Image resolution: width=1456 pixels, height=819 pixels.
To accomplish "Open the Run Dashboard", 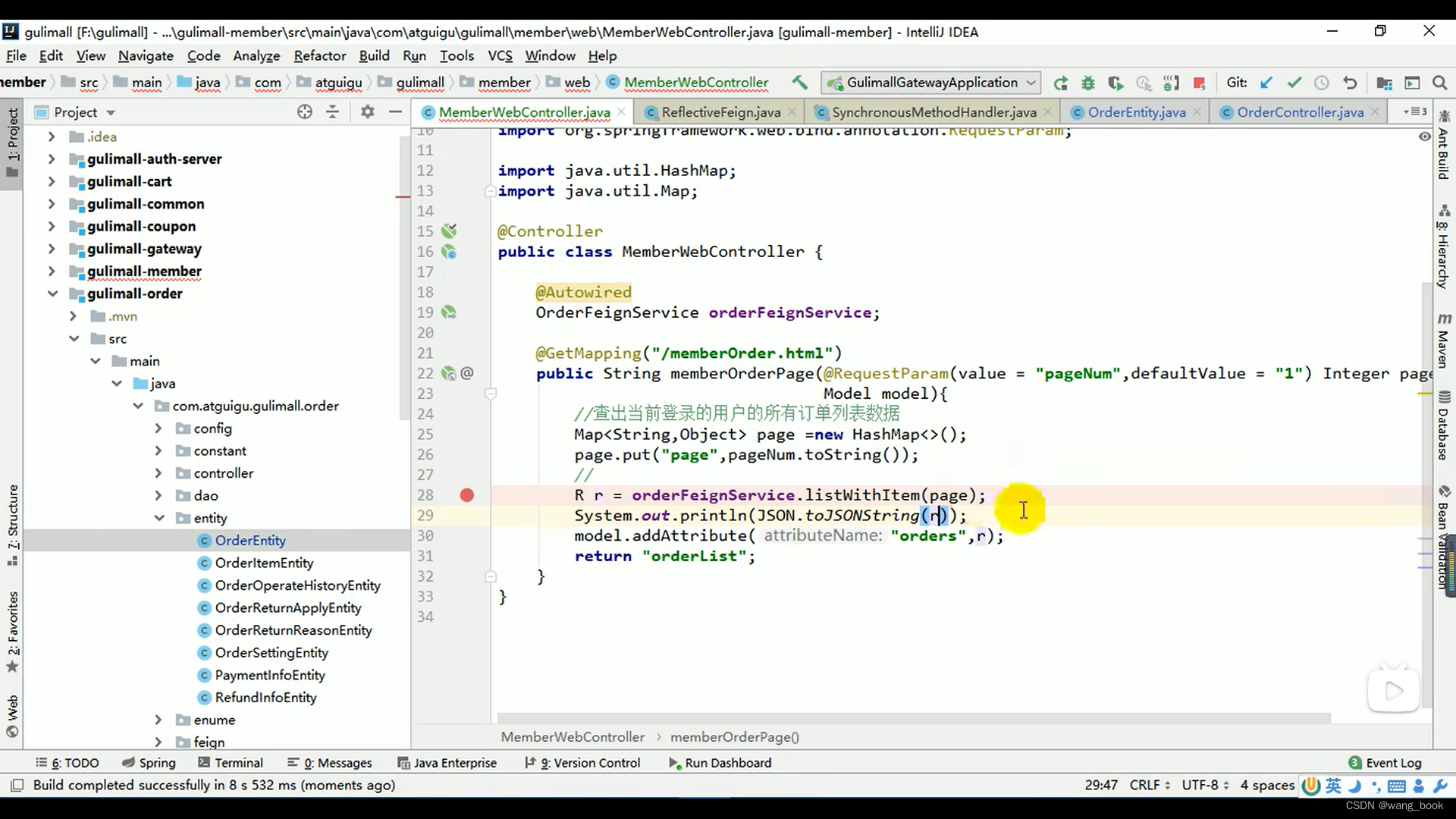I will [x=720, y=763].
